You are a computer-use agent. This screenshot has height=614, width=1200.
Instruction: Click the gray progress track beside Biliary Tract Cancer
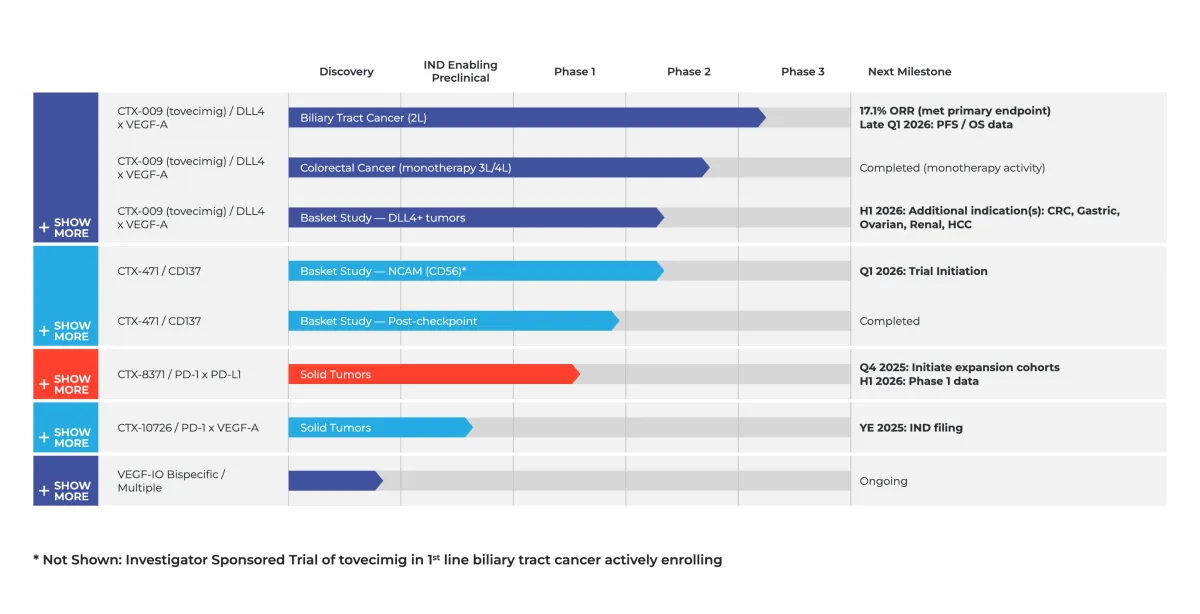(x=810, y=117)
